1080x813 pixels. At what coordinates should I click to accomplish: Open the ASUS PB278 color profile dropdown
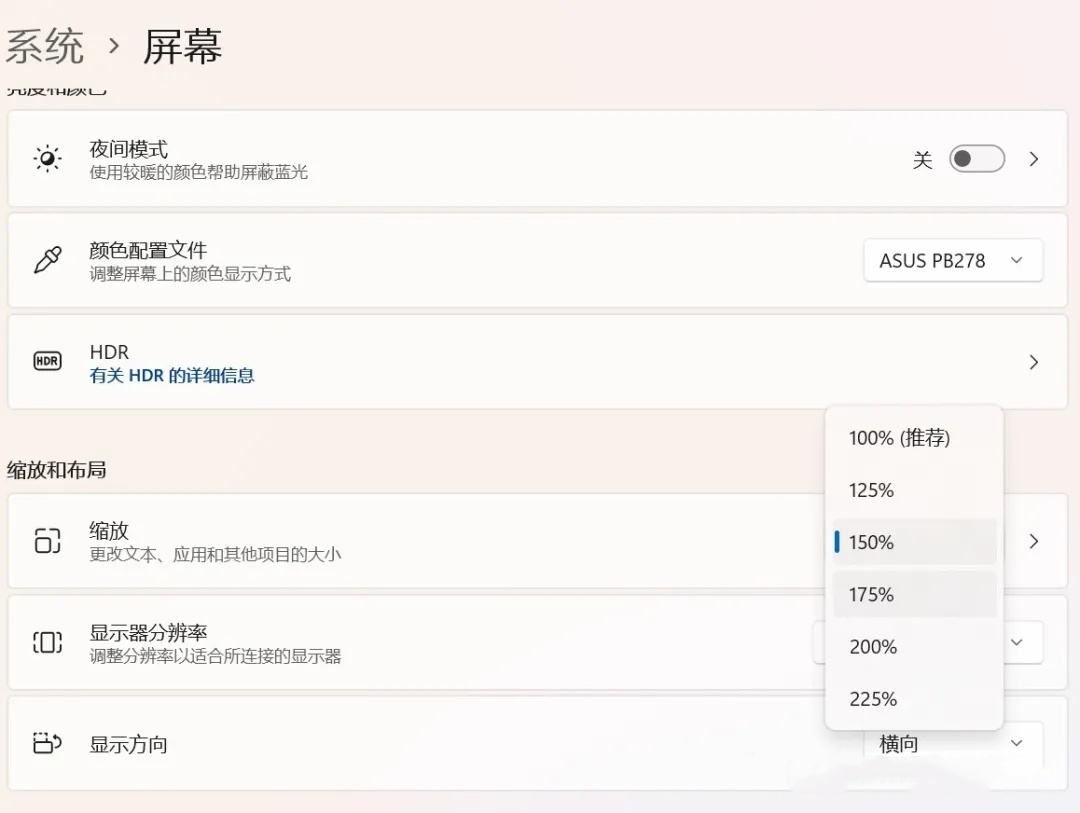click(953, 260)
